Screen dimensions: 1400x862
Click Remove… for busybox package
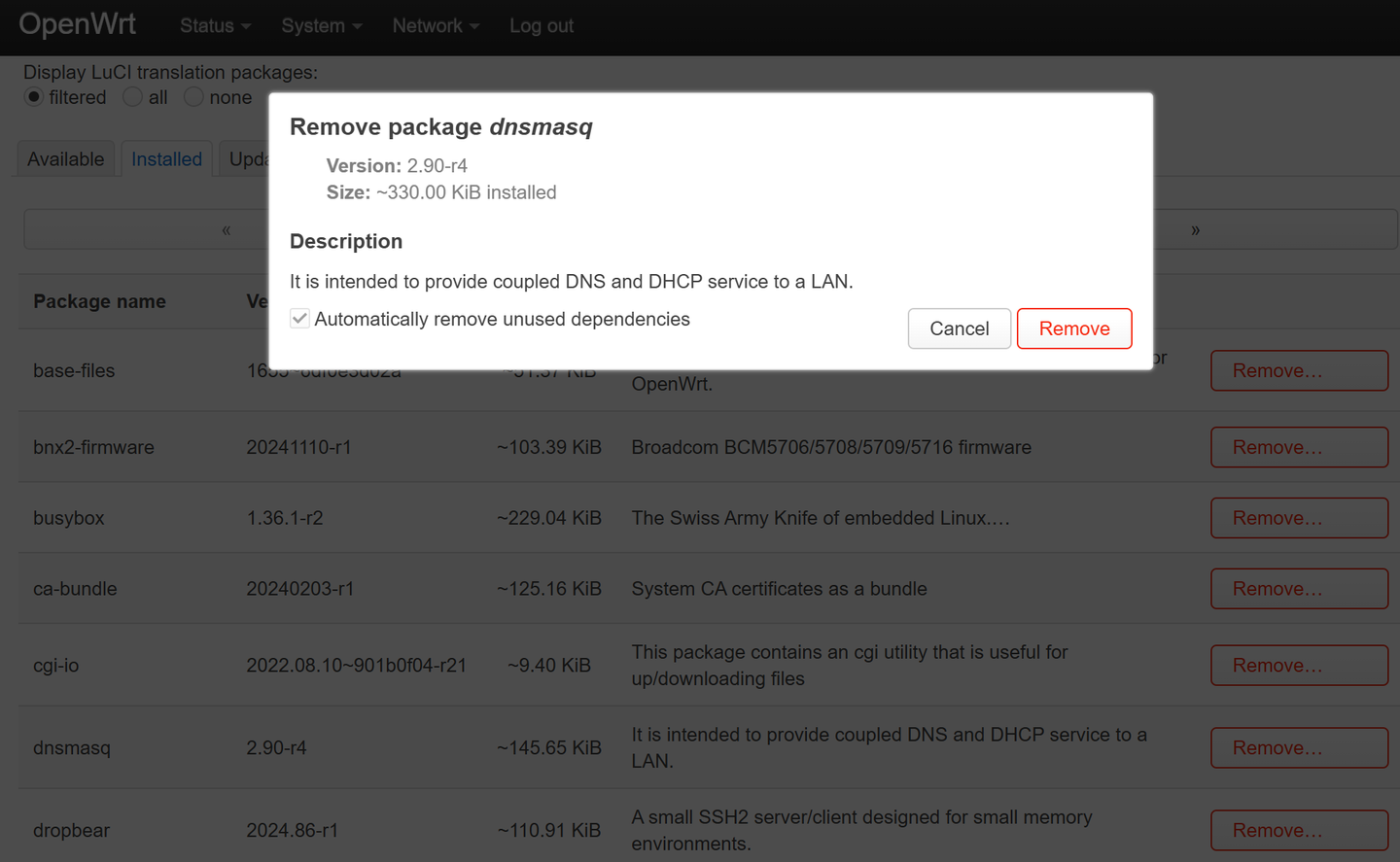tap(1299, 518)
